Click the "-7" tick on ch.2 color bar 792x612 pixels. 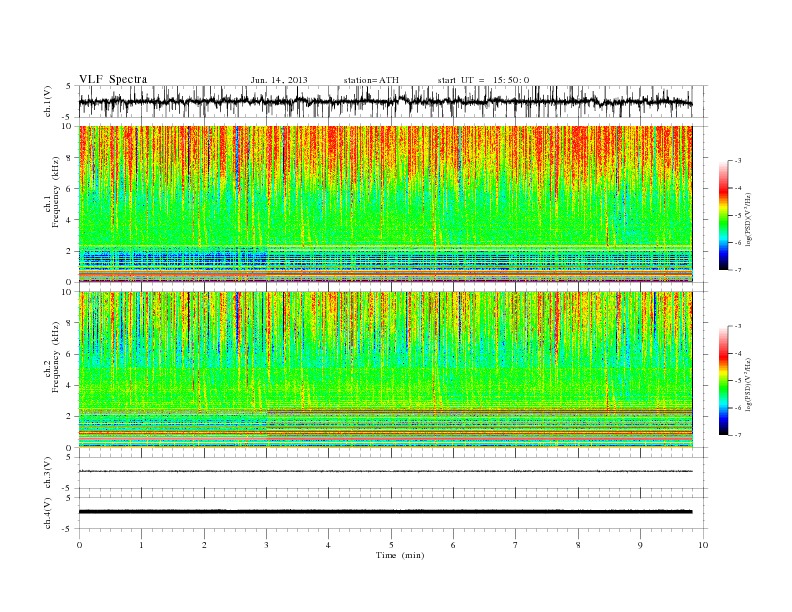(737, 435)
